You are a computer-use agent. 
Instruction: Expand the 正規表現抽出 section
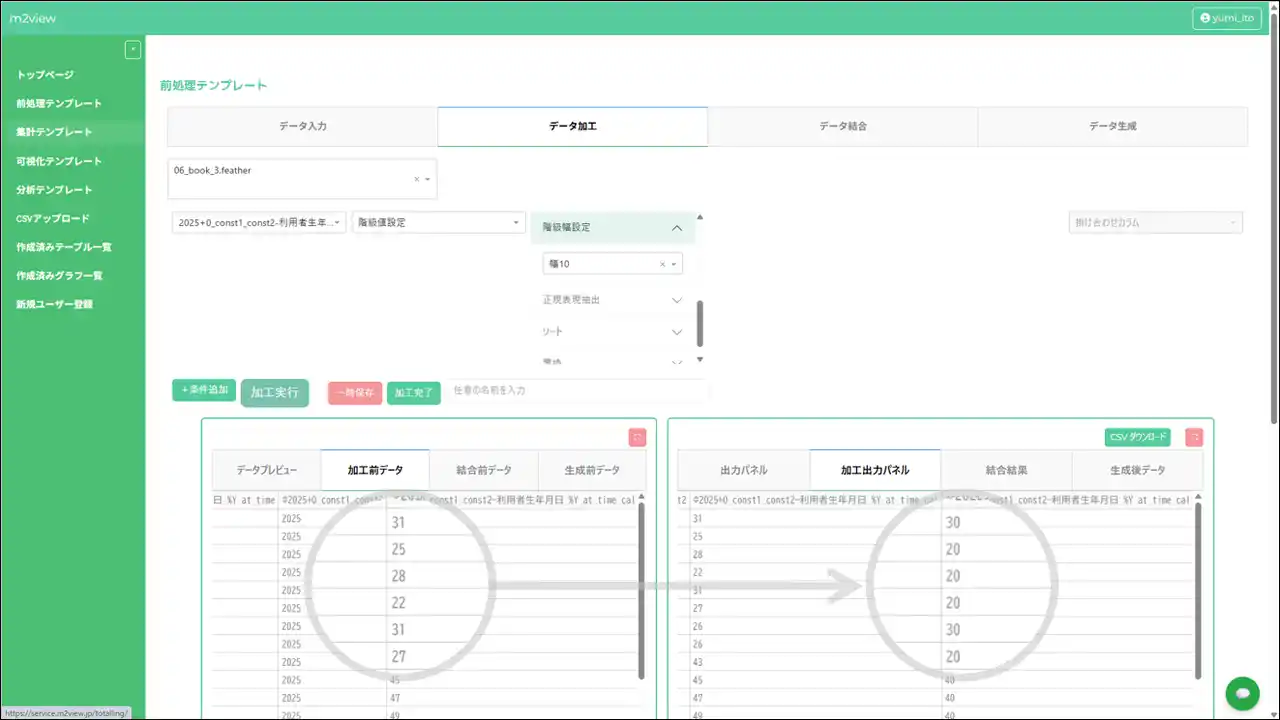click(x=676, y=300)
